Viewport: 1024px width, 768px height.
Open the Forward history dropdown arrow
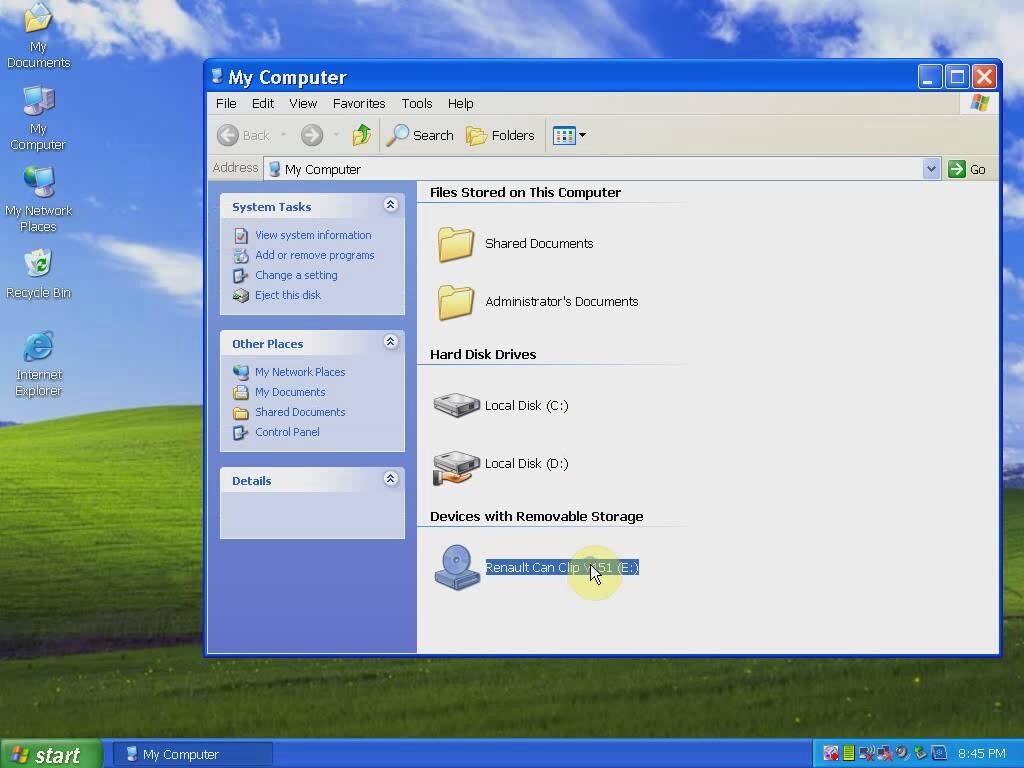[336, 135]
